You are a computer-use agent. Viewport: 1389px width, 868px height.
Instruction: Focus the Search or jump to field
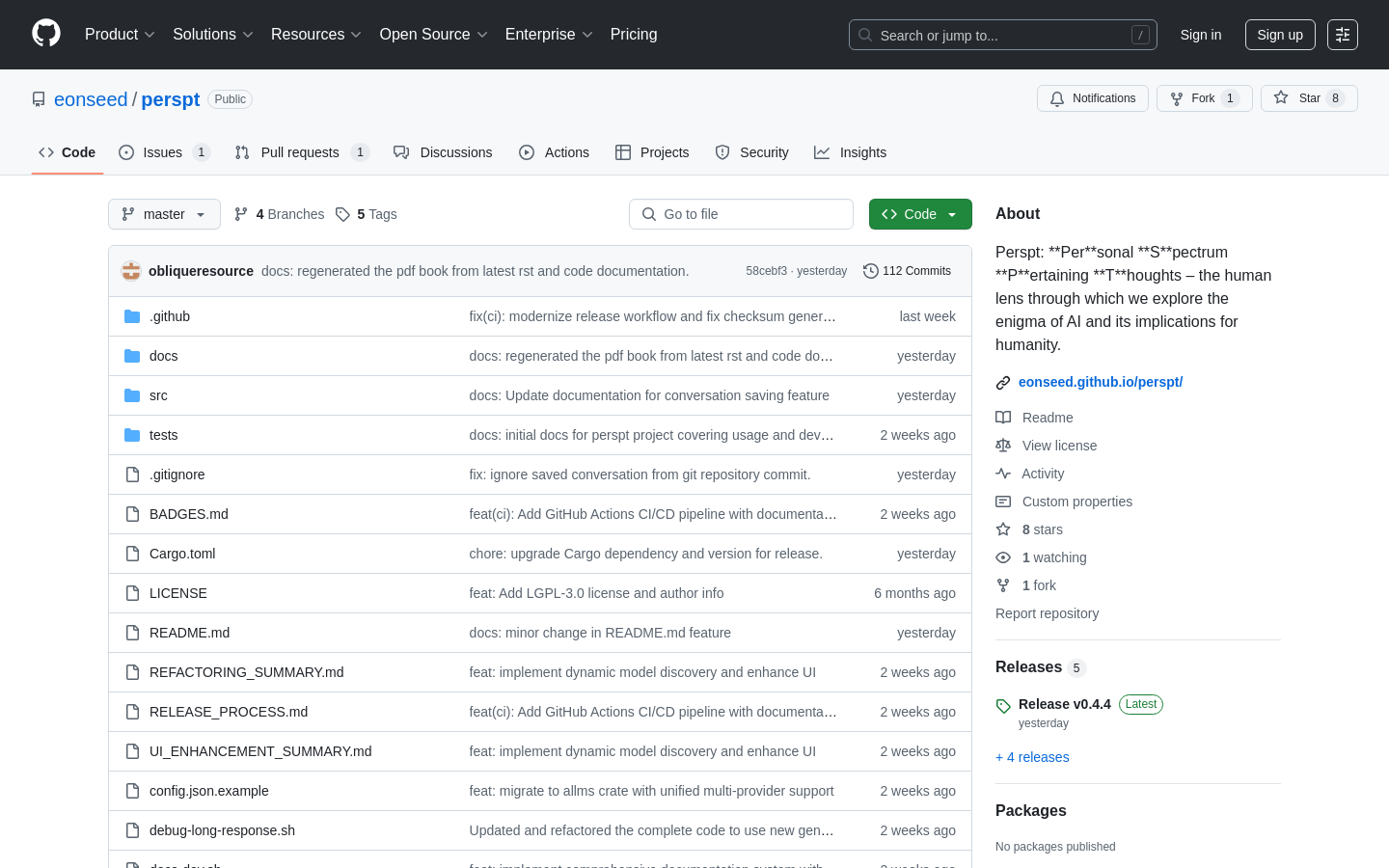click(x=1003, y=35)
